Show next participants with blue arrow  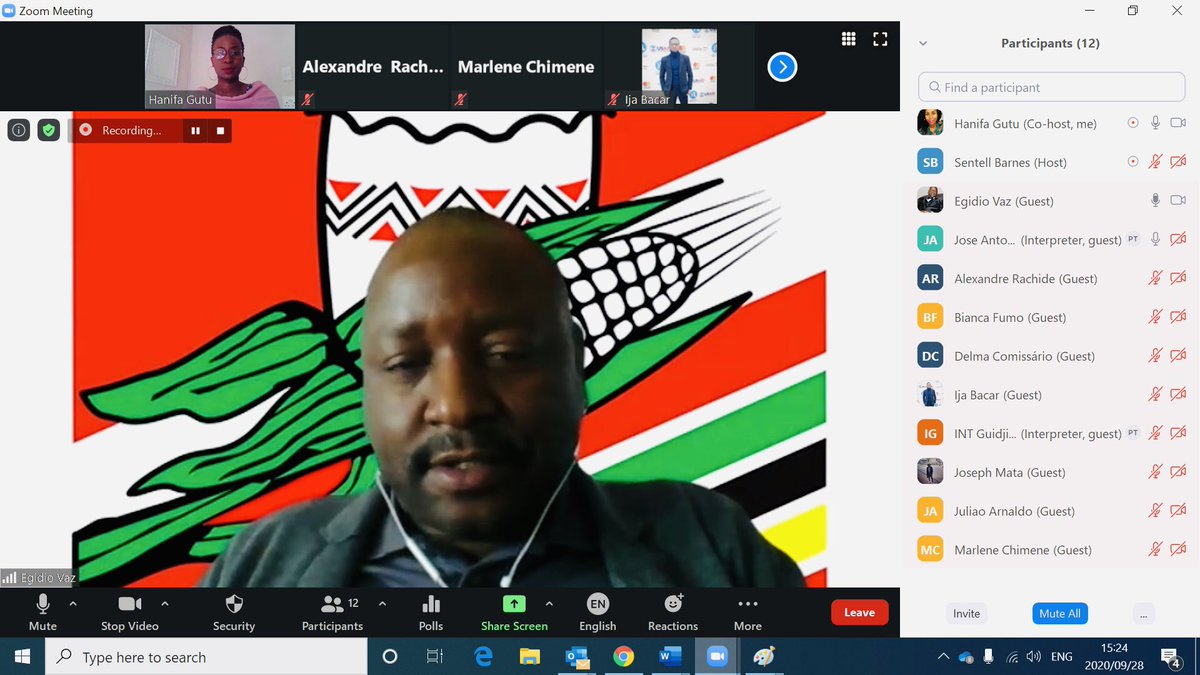782,67
